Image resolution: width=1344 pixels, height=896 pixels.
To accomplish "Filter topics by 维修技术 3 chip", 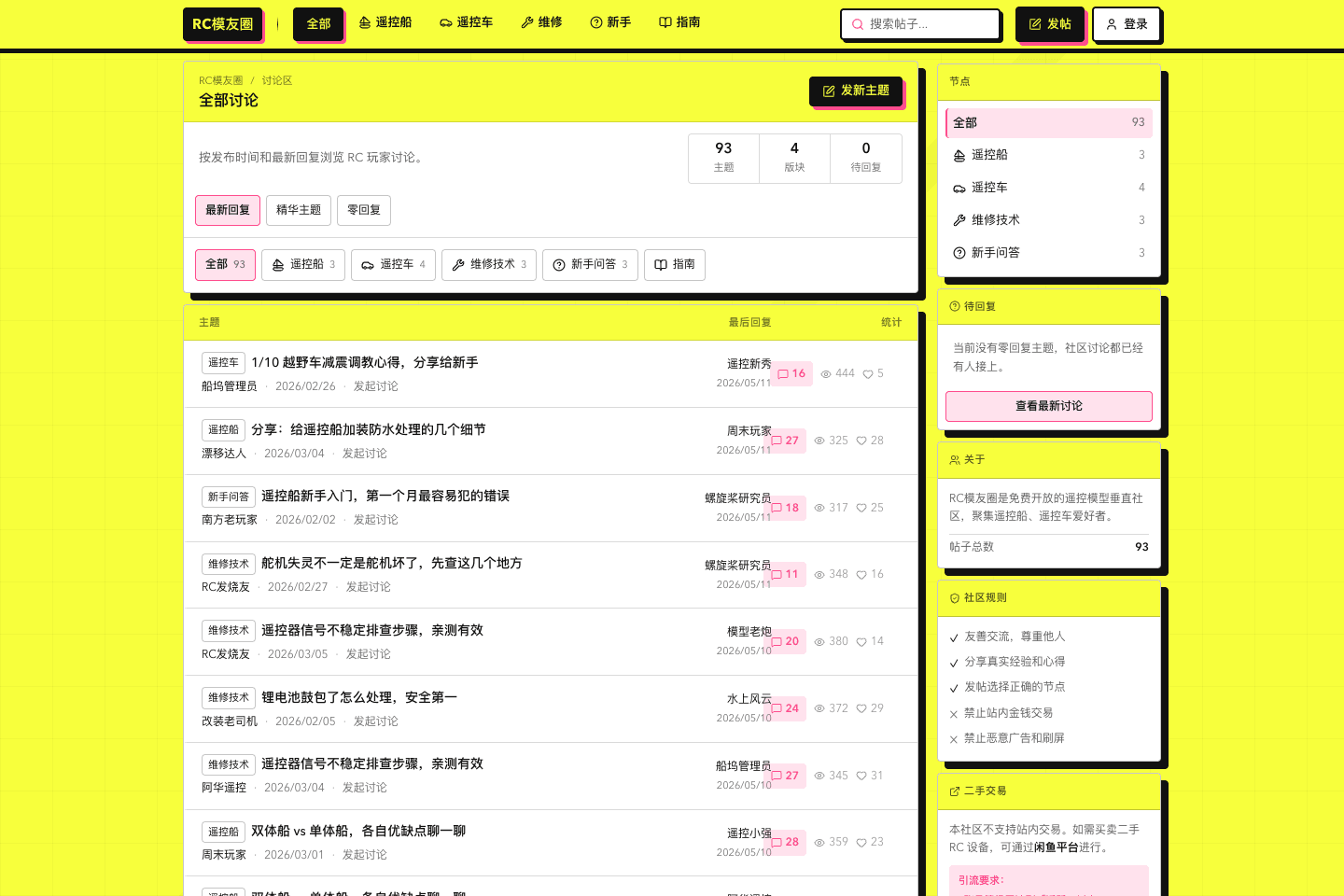I will (489, 265).
